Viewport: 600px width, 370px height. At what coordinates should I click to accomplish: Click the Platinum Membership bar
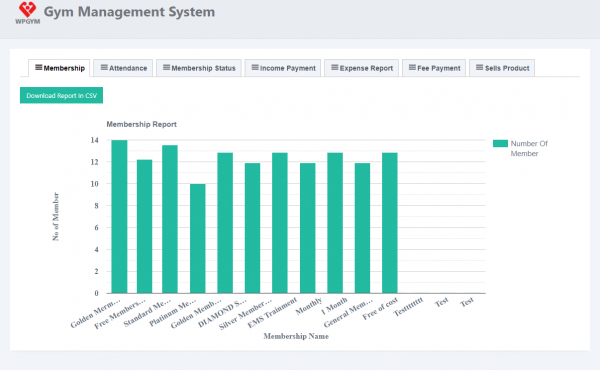197,239
